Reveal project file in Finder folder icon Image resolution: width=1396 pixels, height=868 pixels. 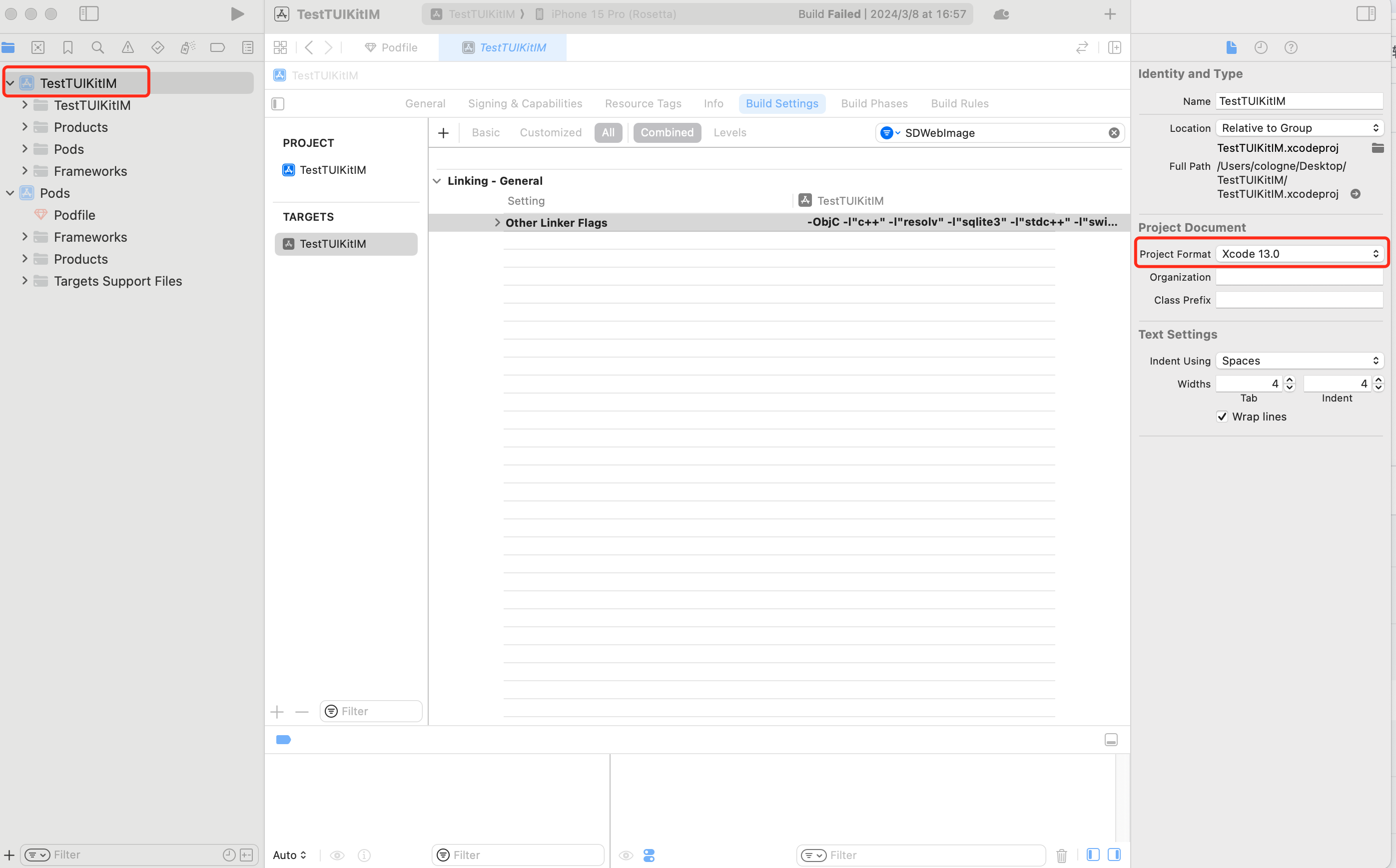(x=1377, y=148)
